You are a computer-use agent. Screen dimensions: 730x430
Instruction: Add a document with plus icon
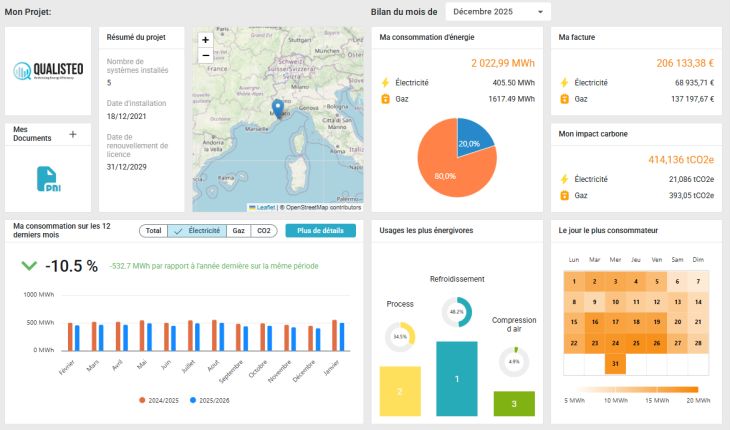pyautogui.click(x=72, y=134)
